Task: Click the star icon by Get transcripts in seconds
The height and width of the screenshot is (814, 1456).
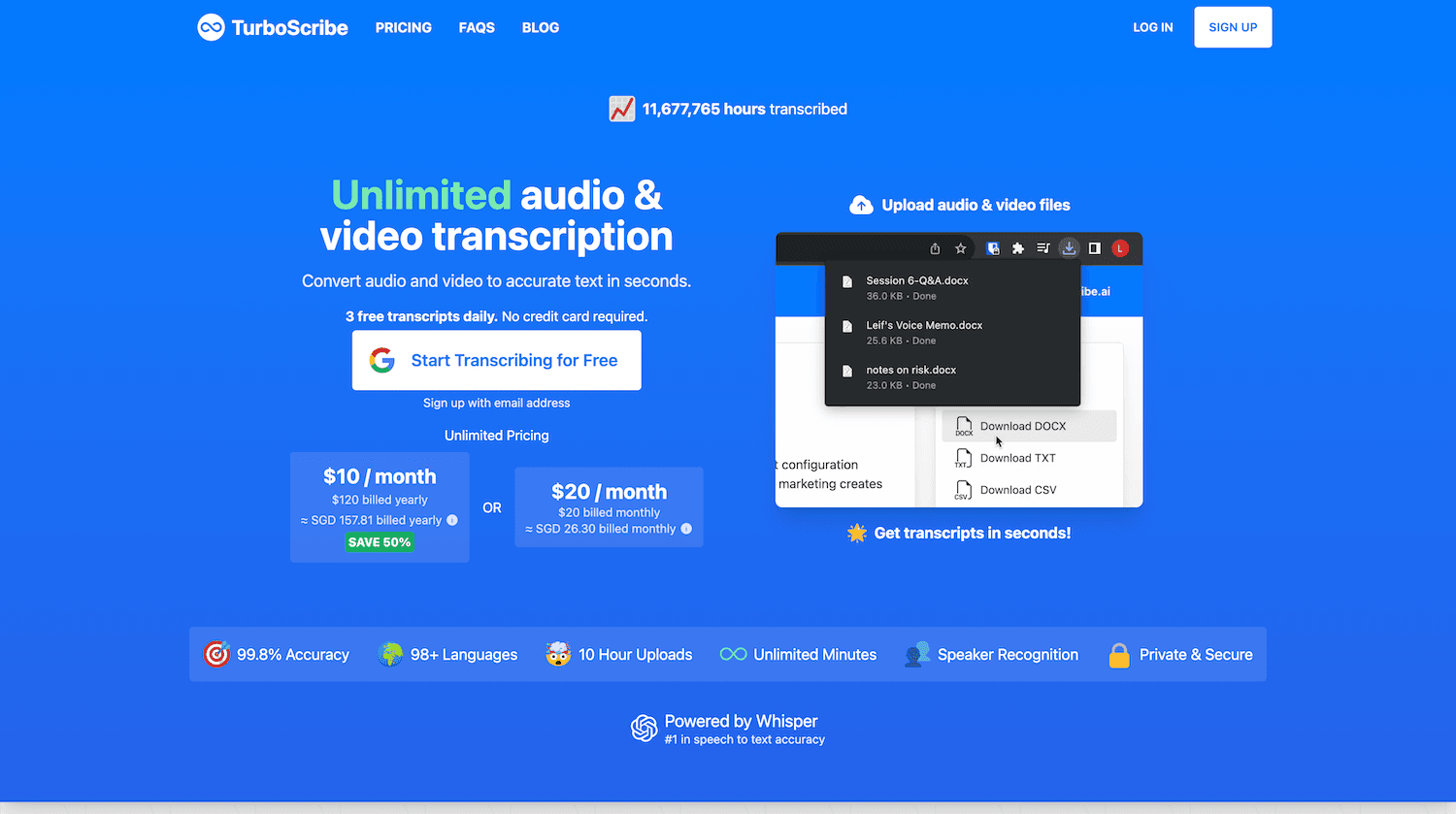Action: point(857,533)
